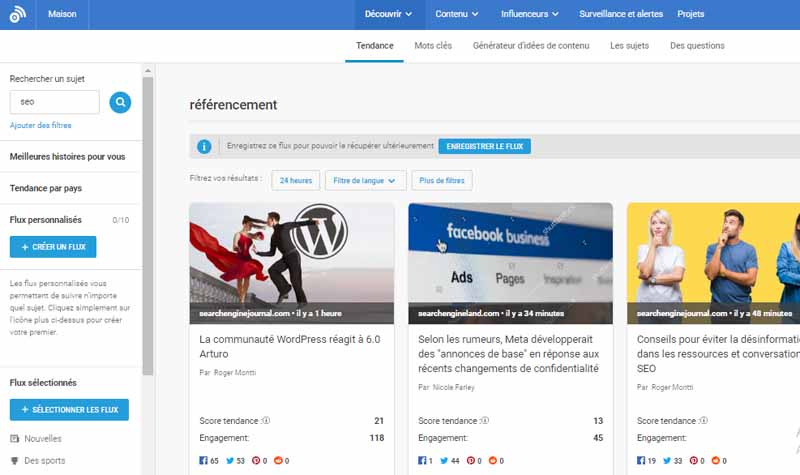Click Flux personnalisés heading
This screenshot has height=475, width=800.
tap(45, 220)
